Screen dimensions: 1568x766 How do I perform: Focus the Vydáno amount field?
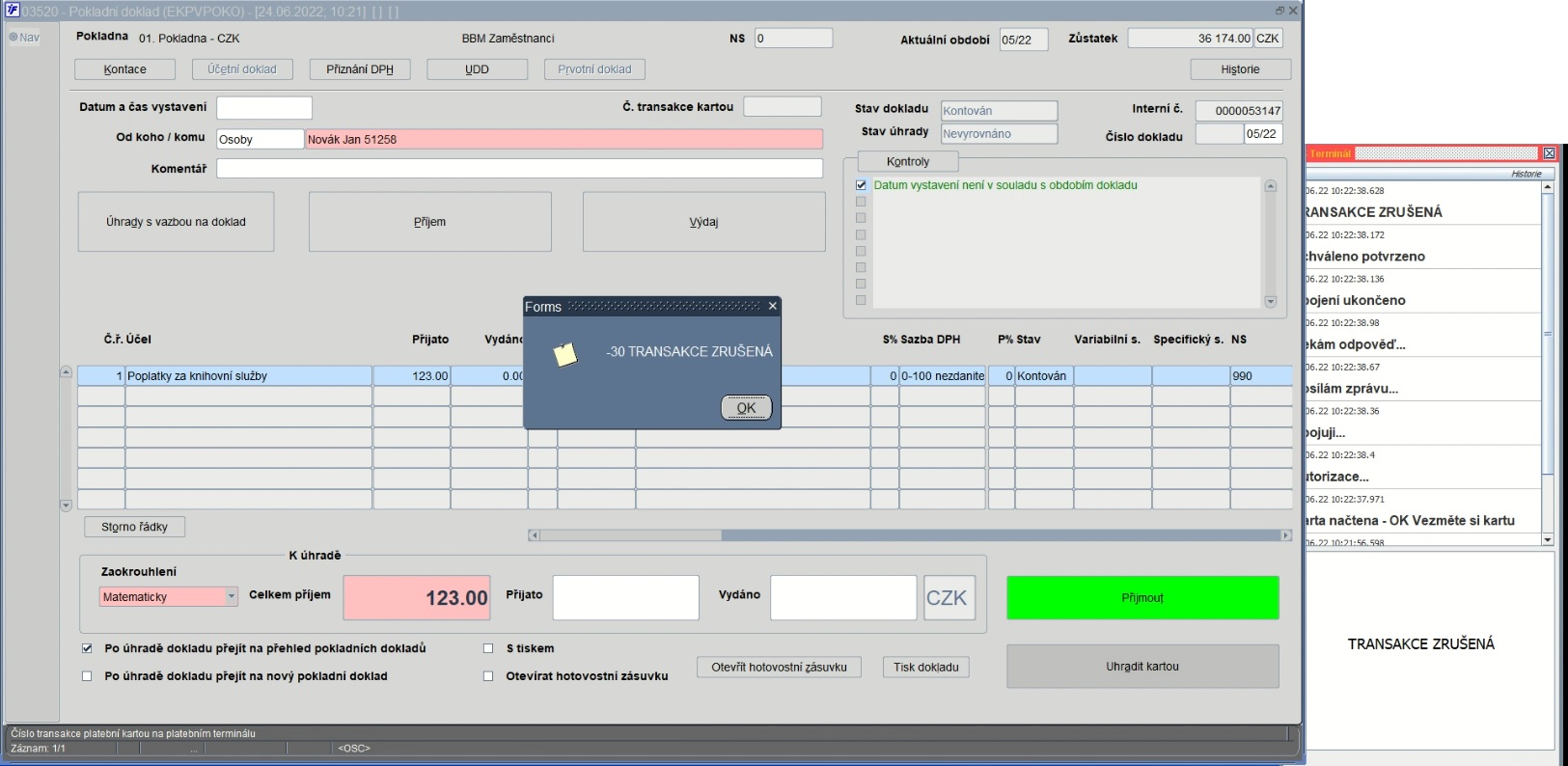(x=843, y=598)
